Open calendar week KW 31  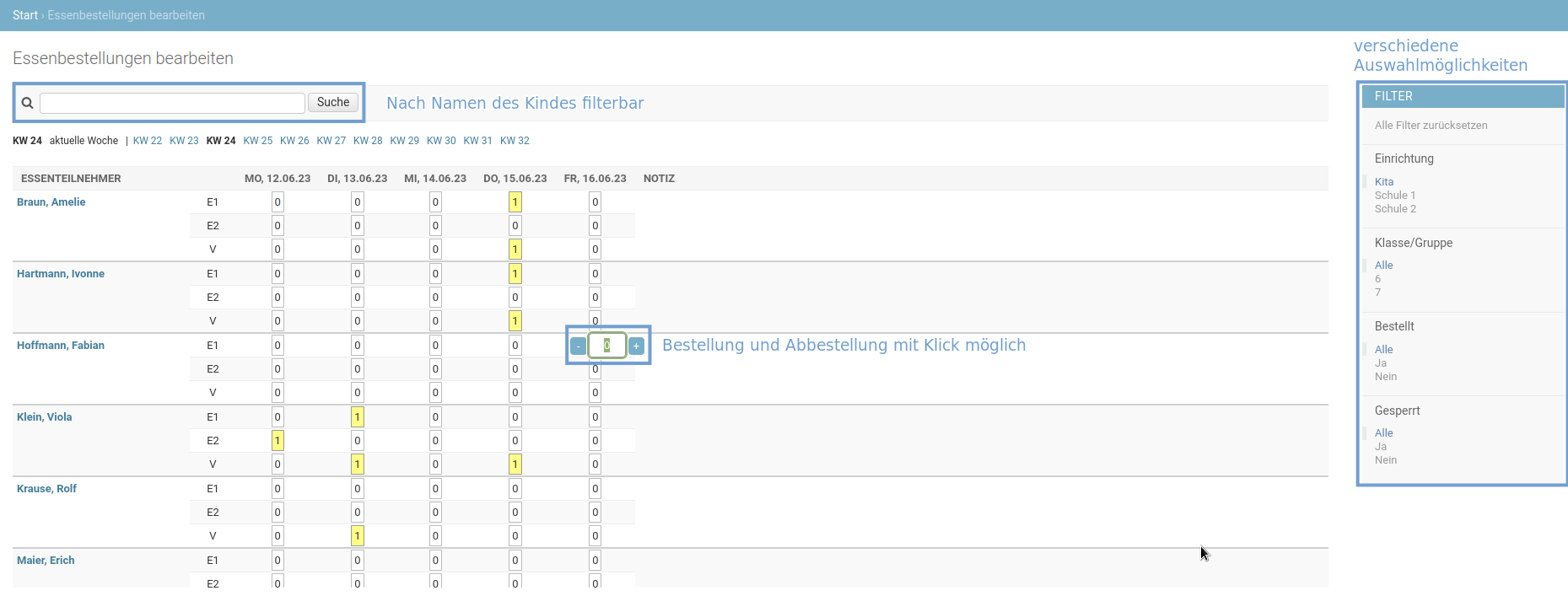pos(477,141)
